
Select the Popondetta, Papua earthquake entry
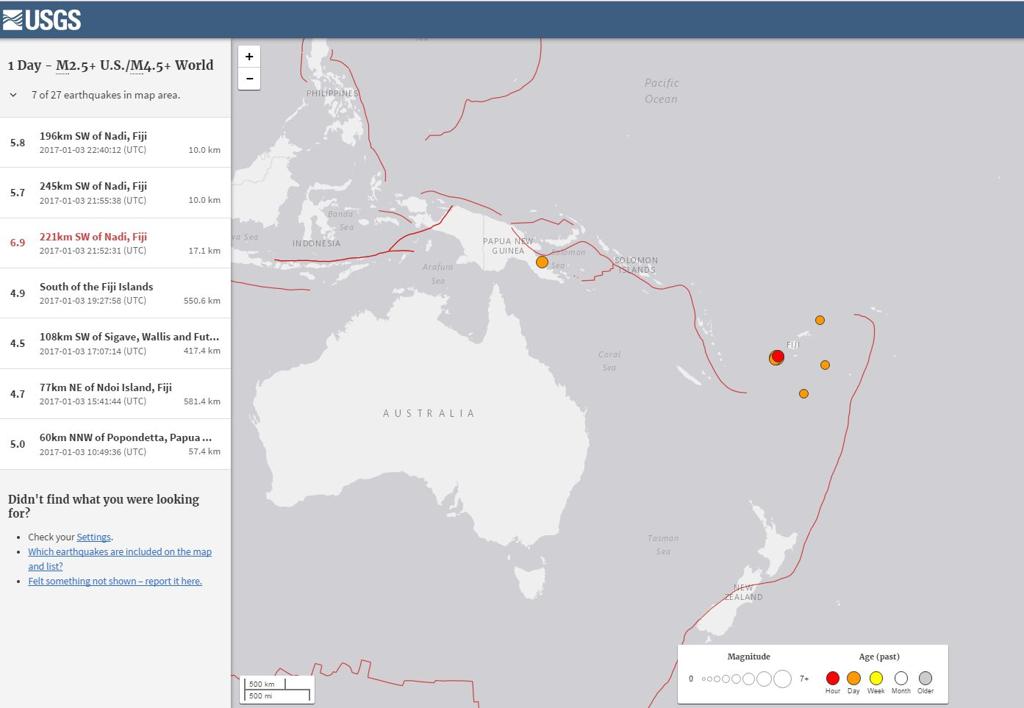[115, 443]
